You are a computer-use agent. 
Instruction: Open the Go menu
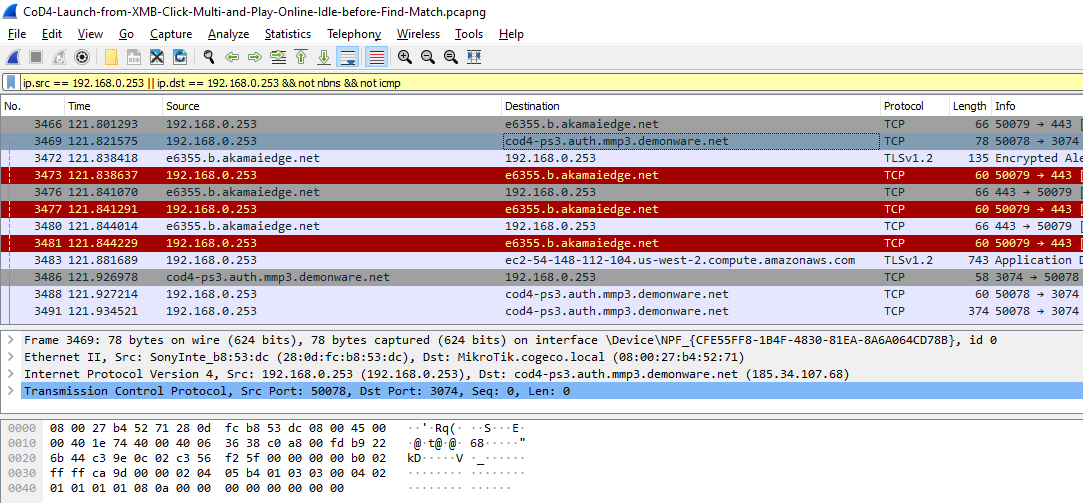click(x=126, y=34)
